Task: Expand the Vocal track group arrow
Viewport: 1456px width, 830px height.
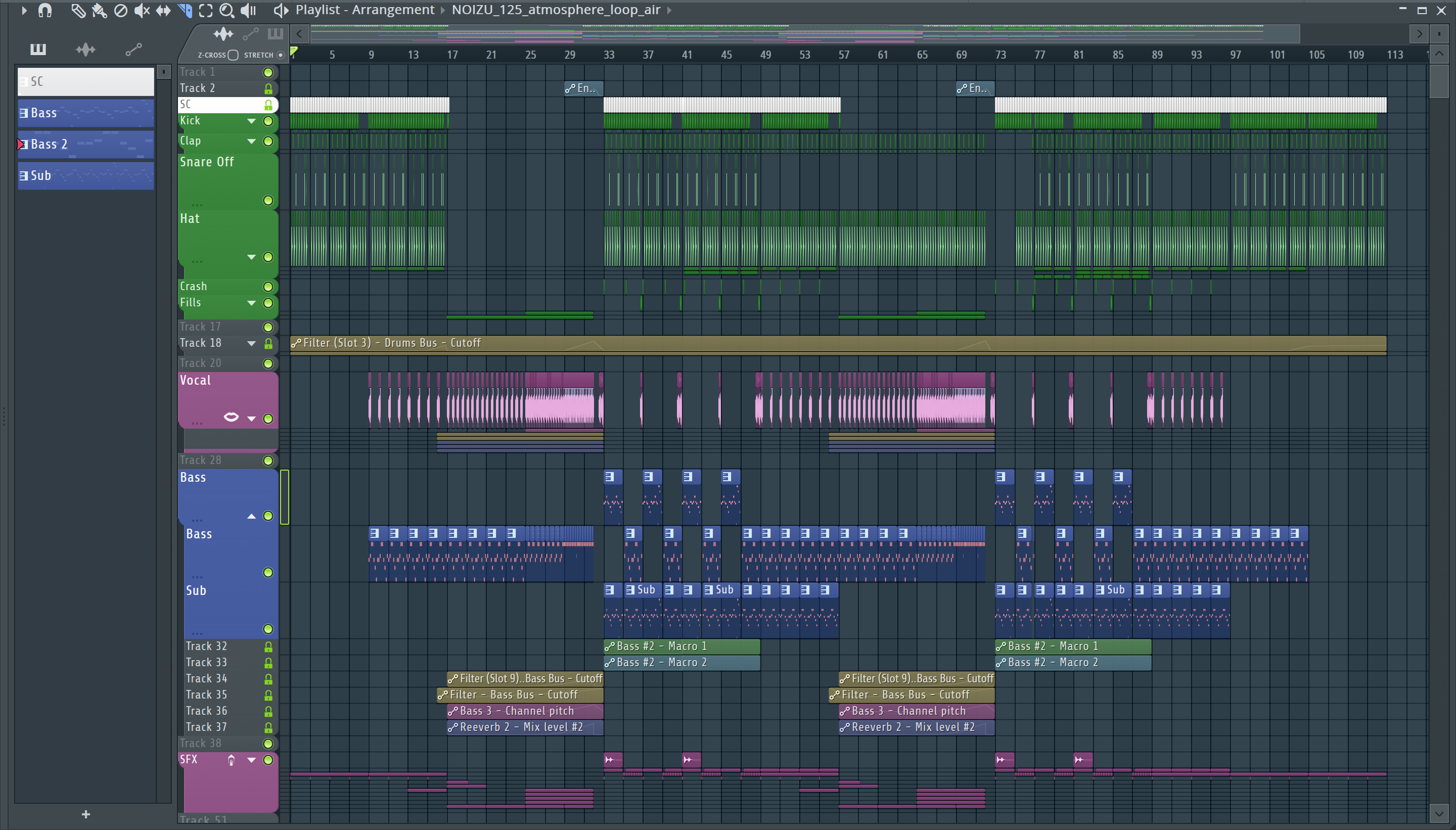Action: tap(251, 419)
